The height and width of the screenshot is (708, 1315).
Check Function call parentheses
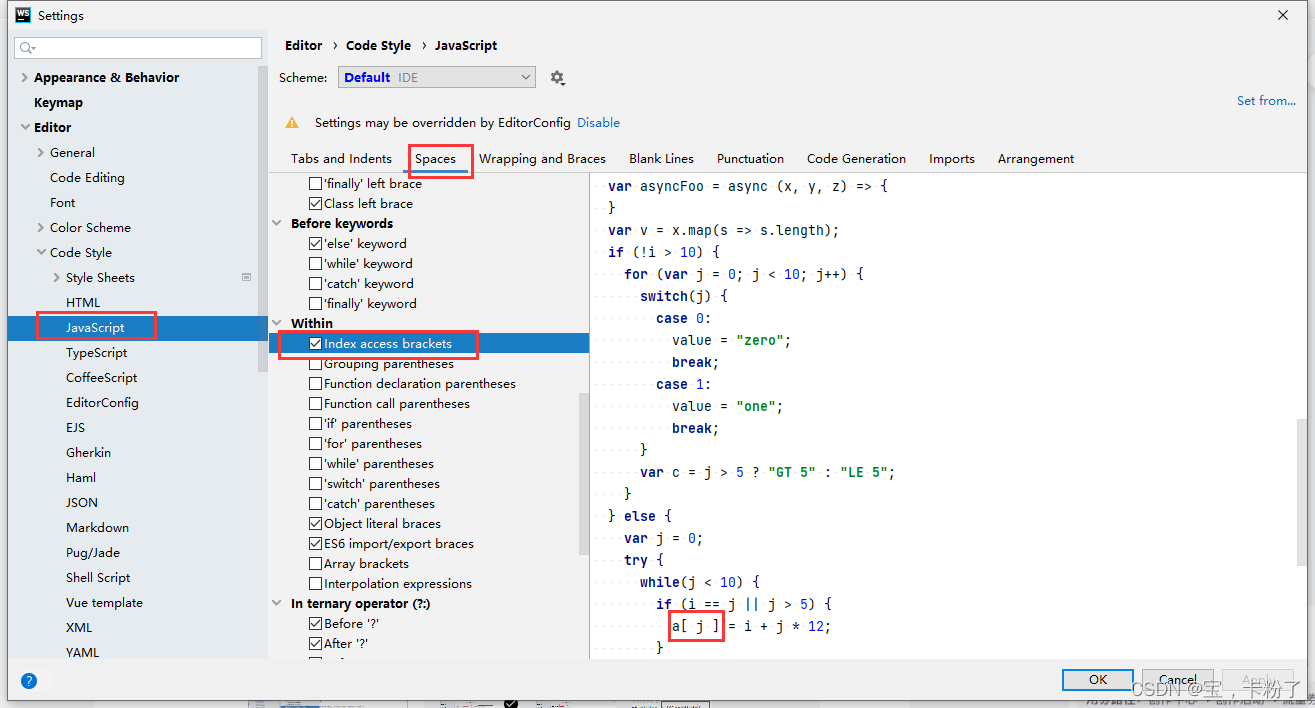pos(316,404)
